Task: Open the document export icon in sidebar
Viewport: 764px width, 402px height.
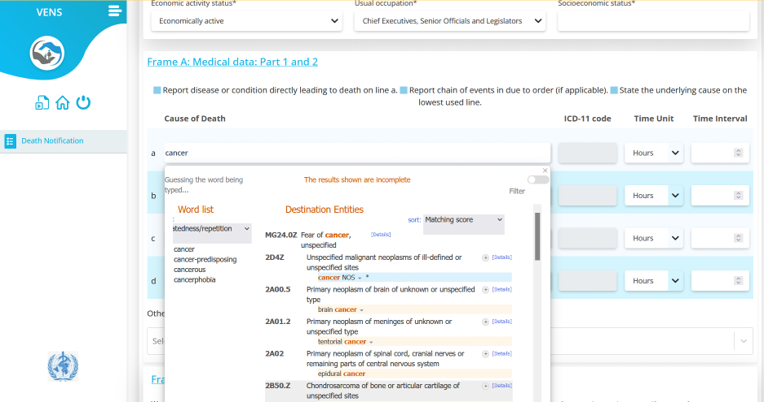Action: pyautogui.click(x=42, y=103)
